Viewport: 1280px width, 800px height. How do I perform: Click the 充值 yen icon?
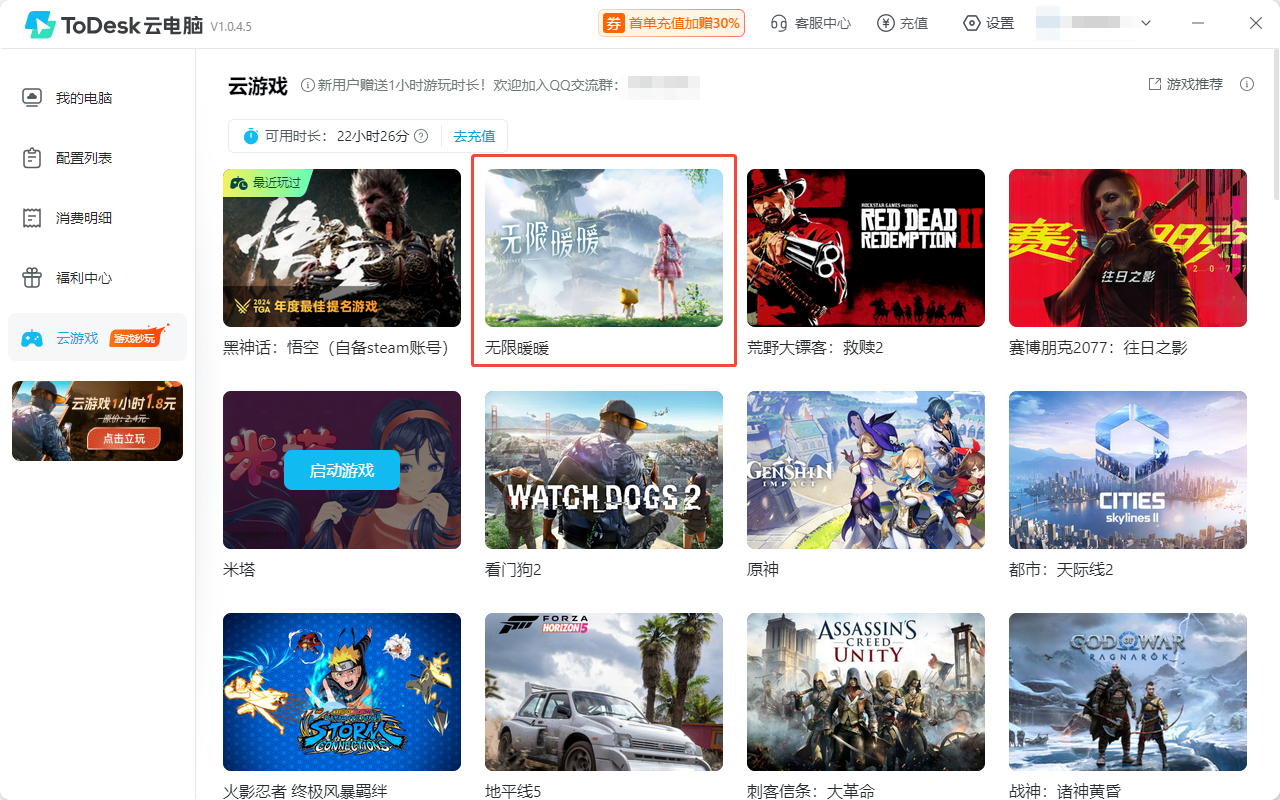[885, 23]
